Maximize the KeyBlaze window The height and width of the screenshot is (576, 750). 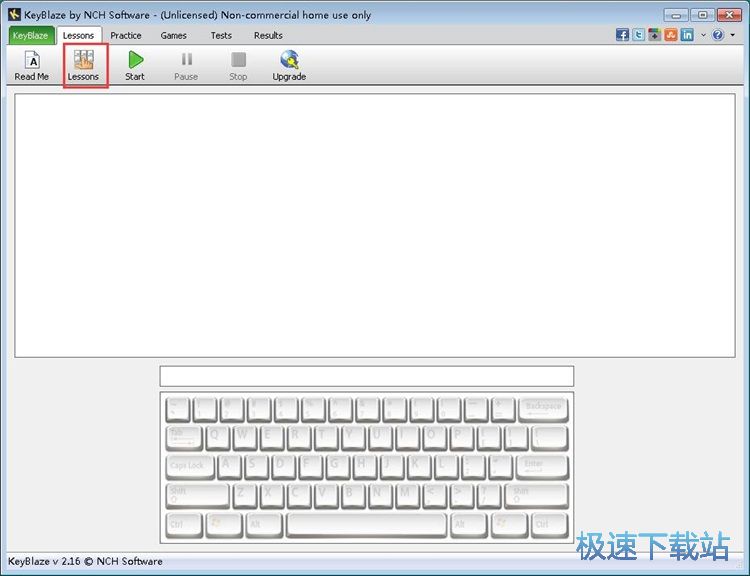click(702, 15)
